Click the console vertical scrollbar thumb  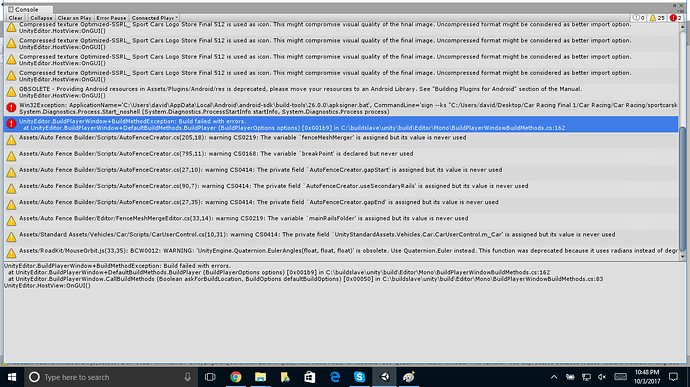683,188
